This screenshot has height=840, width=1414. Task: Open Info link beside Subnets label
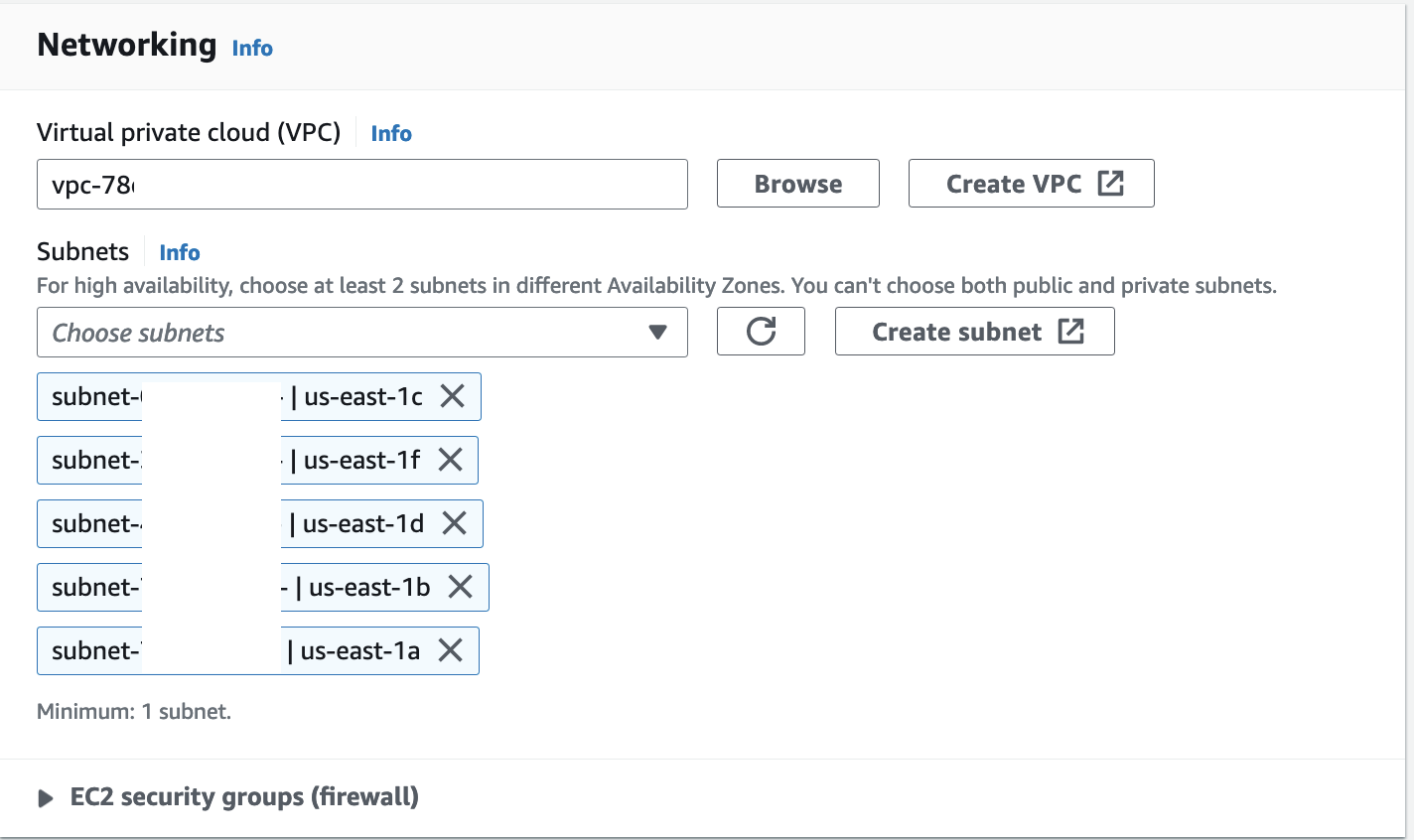(180, 252)
